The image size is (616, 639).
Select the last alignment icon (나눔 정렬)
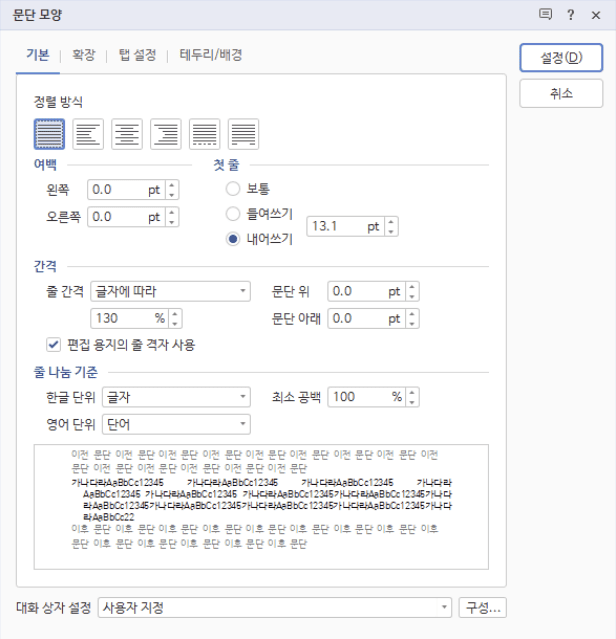244,133
